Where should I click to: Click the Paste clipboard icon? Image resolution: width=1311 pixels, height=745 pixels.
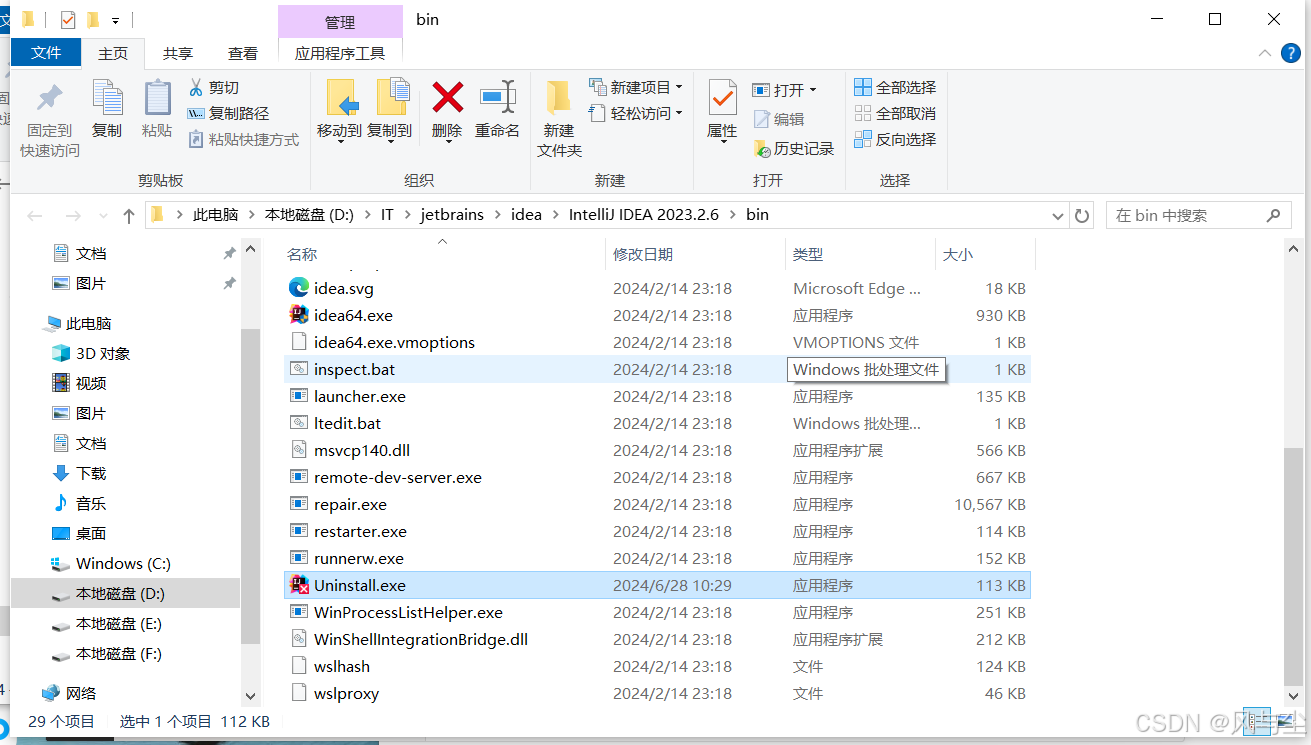coord(157,100)
